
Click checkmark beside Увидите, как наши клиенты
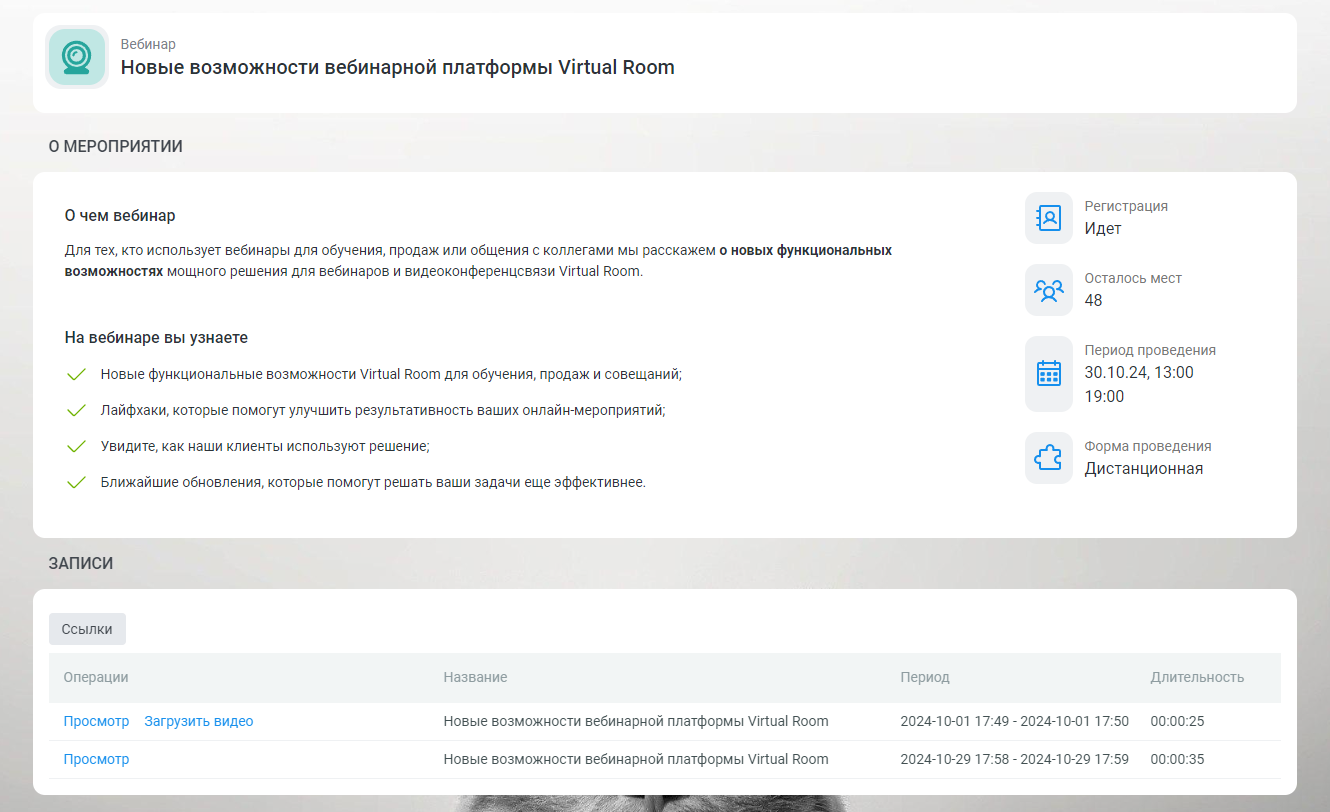tap(76, 447)
